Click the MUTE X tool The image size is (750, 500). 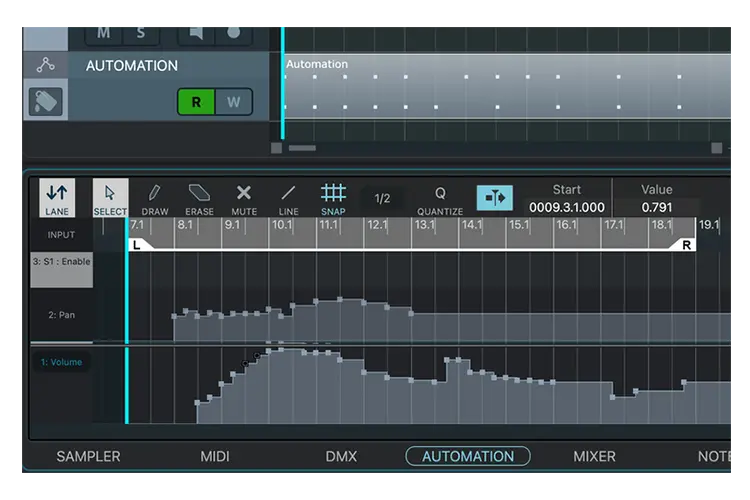(244, 200)
